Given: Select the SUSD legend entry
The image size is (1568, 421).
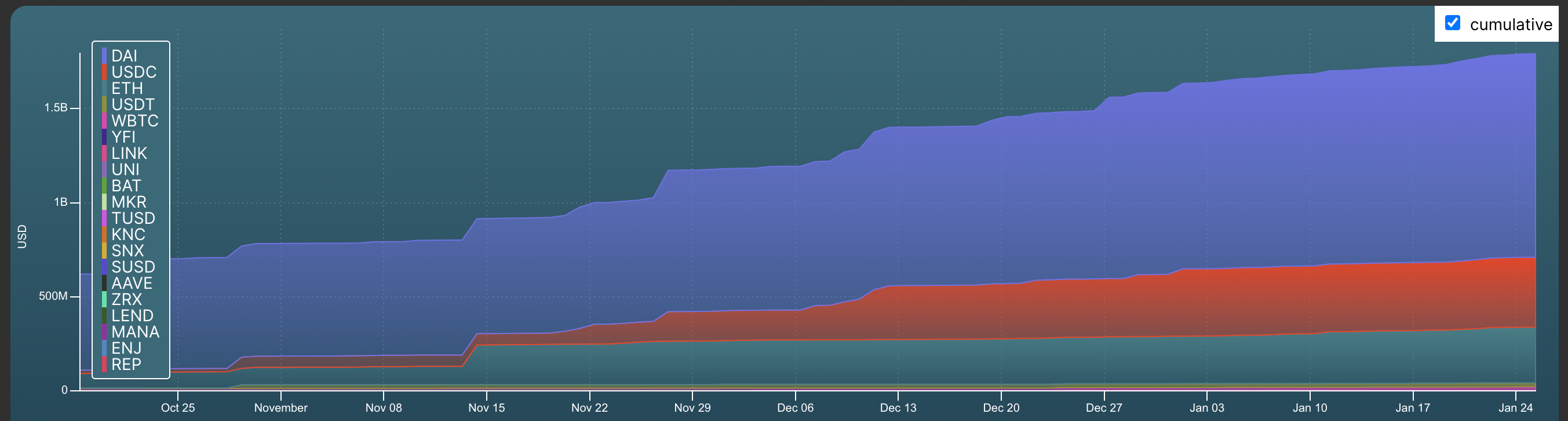Looking at the screenshot, I should pos(129,267).
